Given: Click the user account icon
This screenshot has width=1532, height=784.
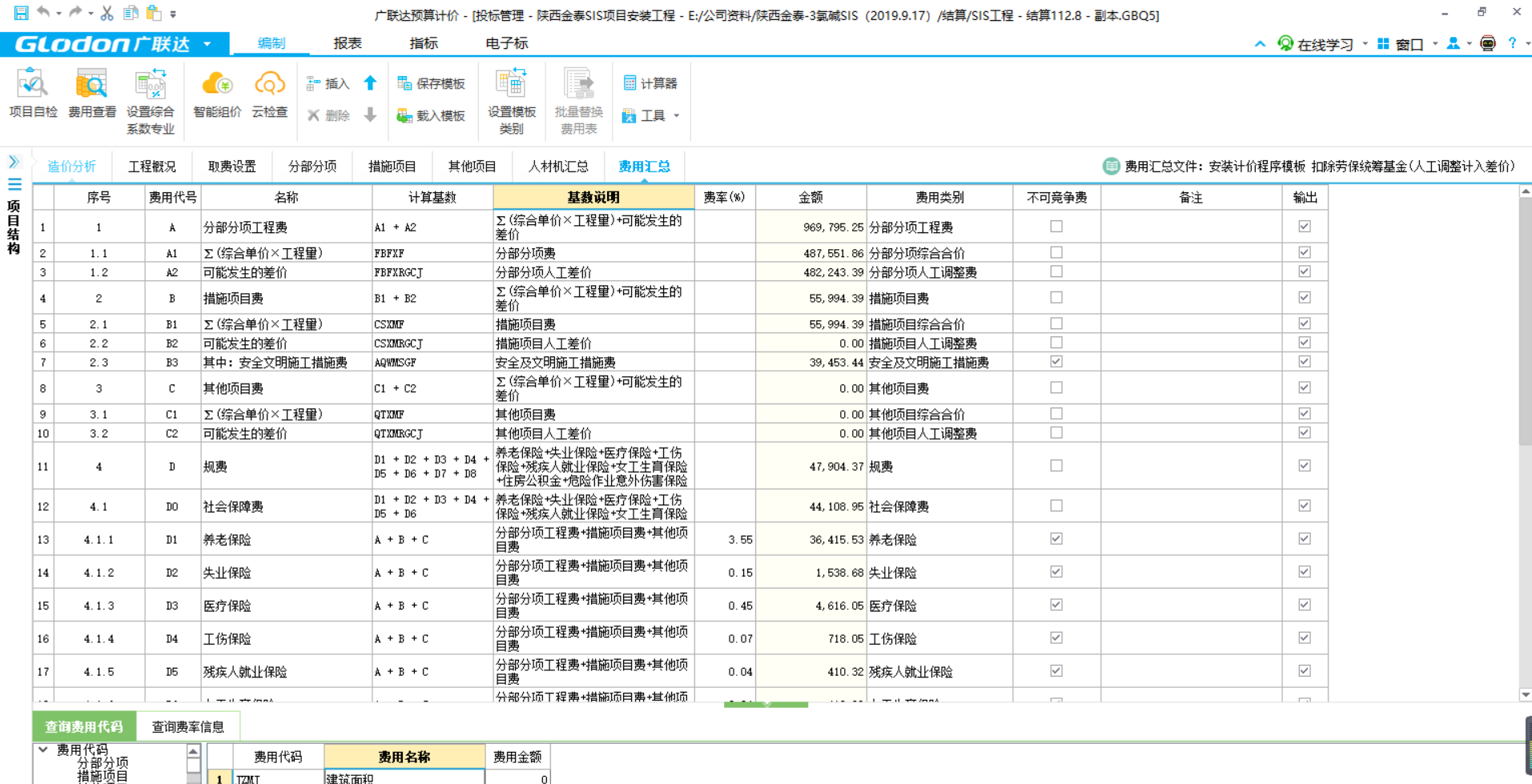Looking at the screenshot, I should tap(1454, 44).
